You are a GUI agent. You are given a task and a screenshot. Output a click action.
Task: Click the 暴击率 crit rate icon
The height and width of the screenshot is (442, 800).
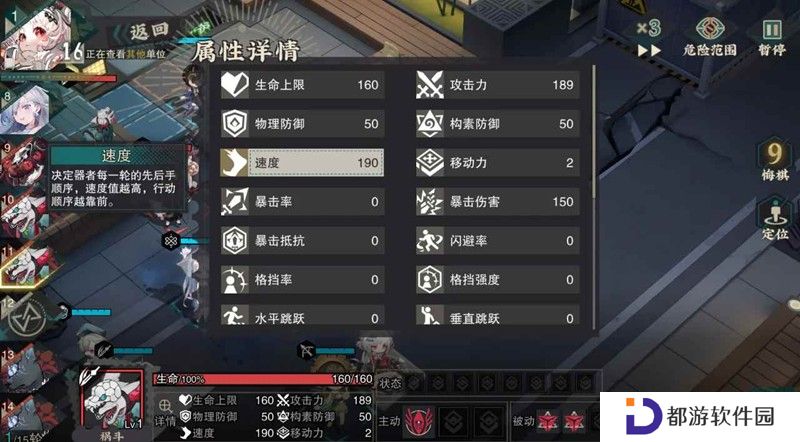(235, 202)
